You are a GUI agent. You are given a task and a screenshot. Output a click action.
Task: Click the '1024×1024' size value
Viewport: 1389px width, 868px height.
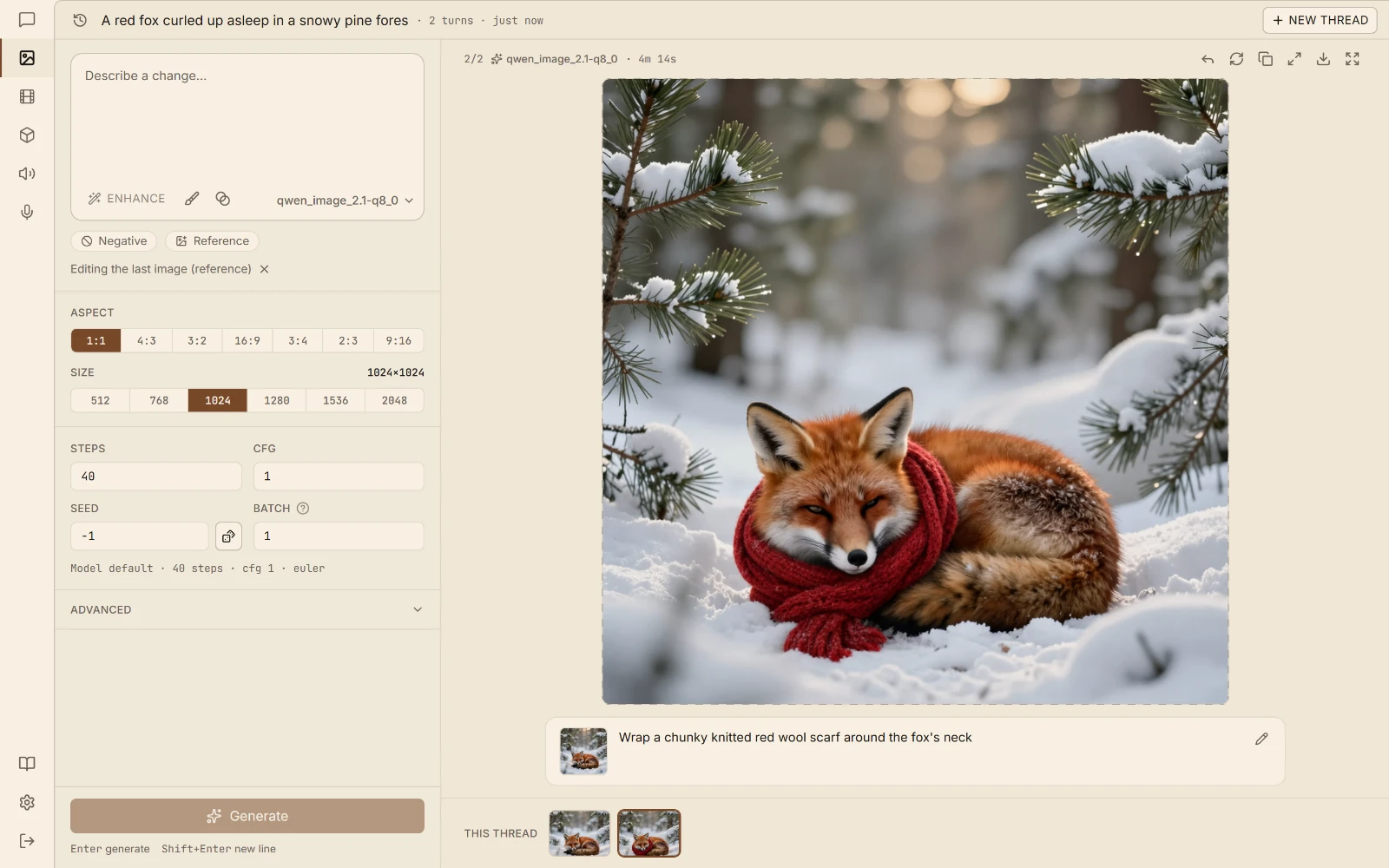tap(396, 372)
